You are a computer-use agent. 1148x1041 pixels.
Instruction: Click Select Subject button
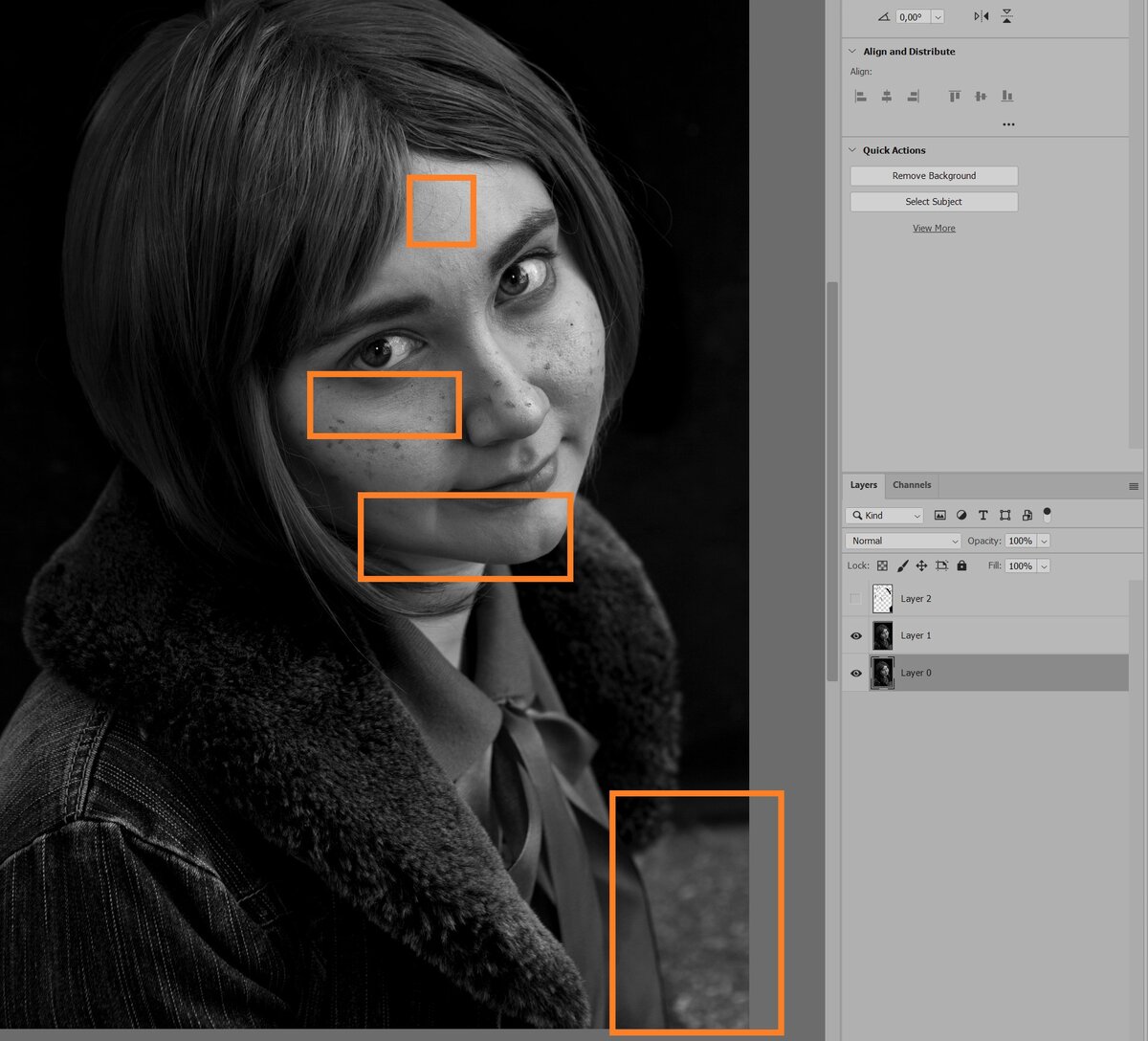click(x=934, y=202)
